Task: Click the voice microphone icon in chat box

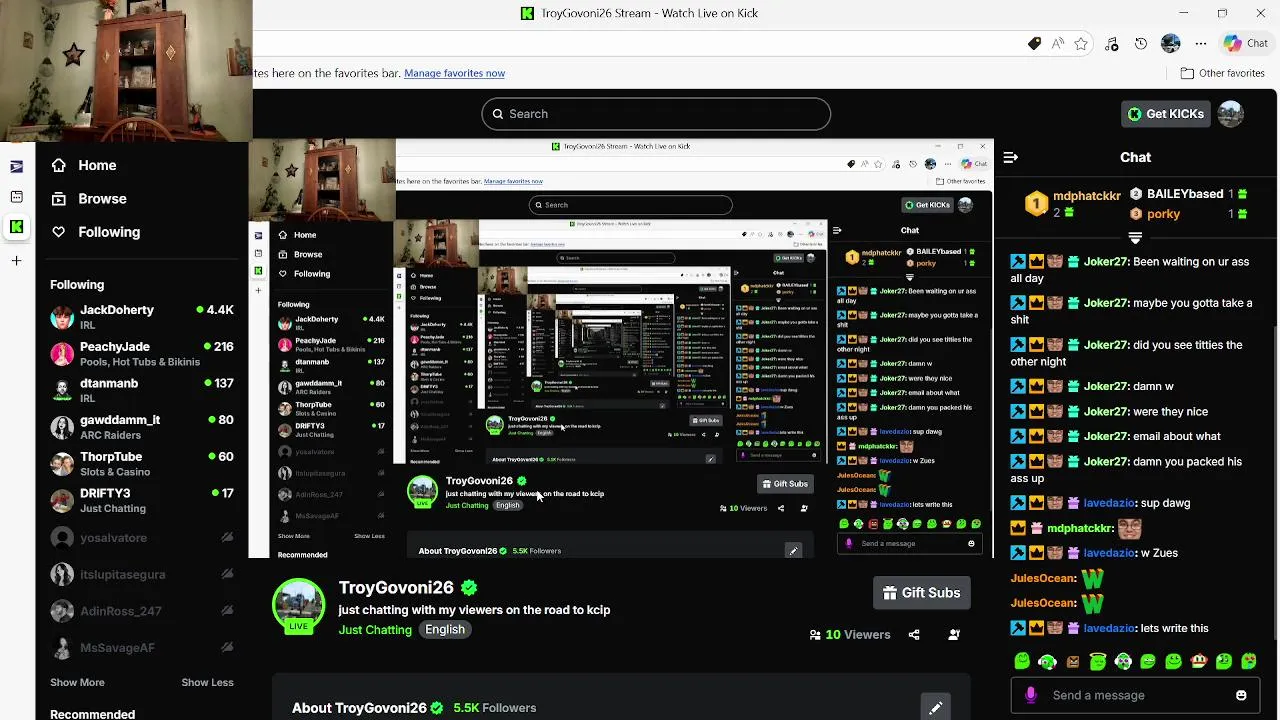Action: (1031, 695)
